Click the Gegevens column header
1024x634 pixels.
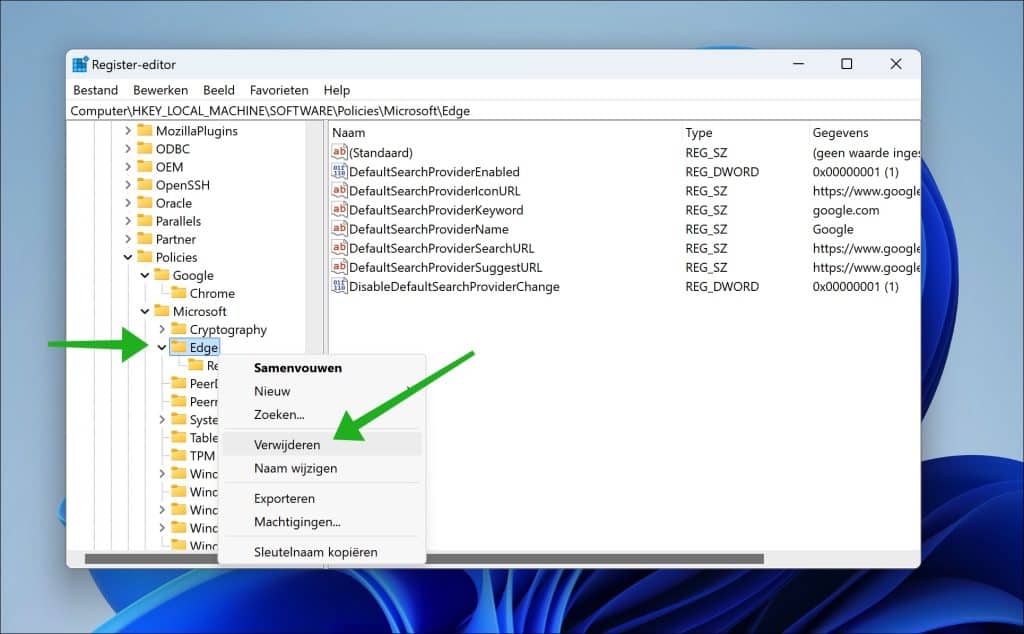865,133
